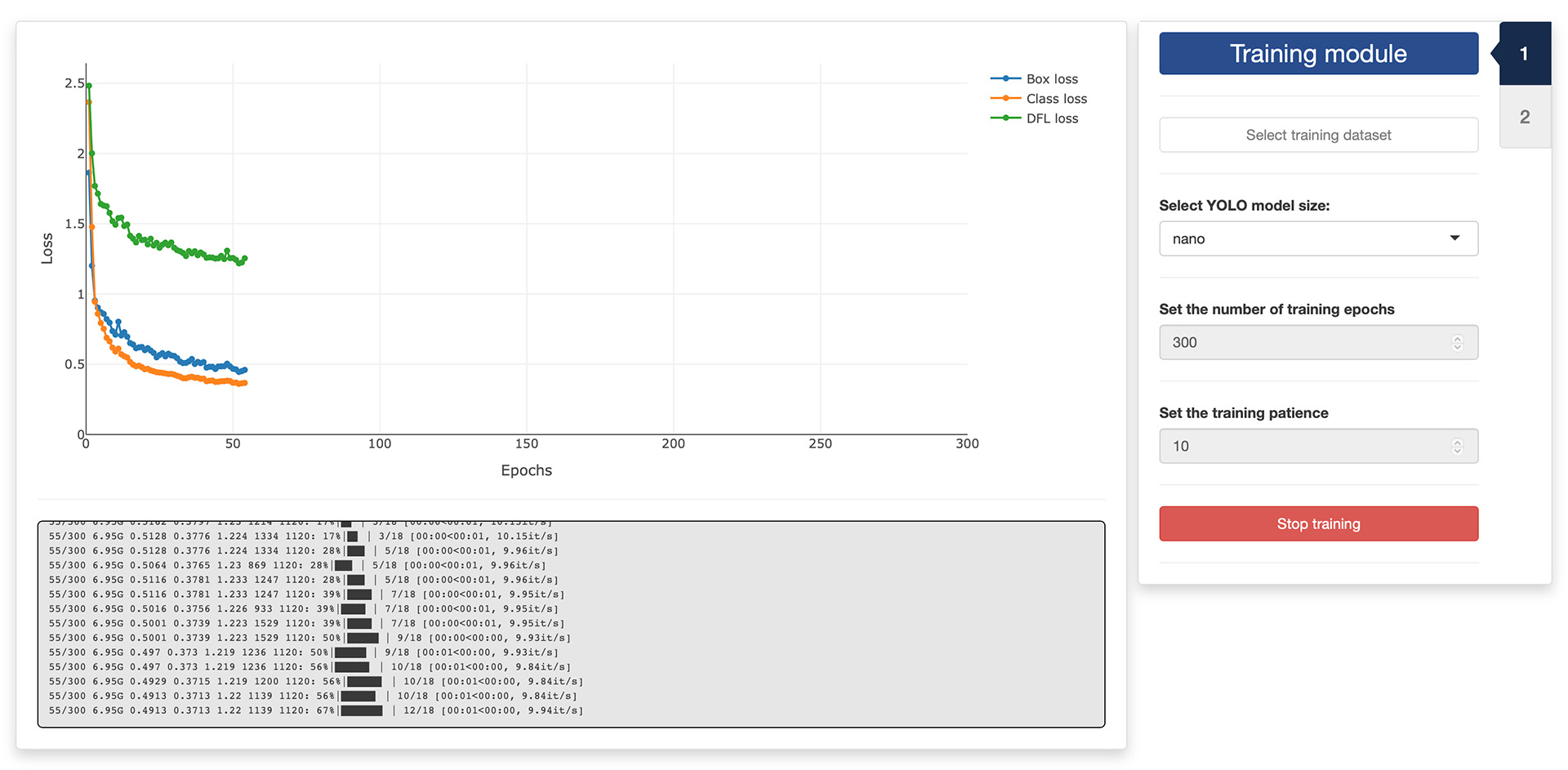Click the last blue Box loss data point
The height and width of the screenshot is (770, 1568).
(244, 370)
